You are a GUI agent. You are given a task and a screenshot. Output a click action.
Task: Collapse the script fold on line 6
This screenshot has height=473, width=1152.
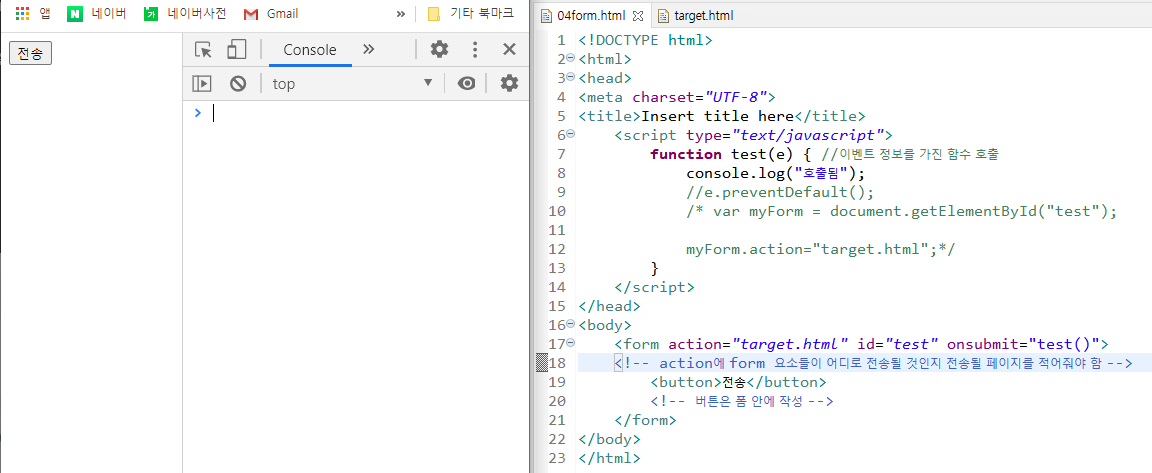571,134
